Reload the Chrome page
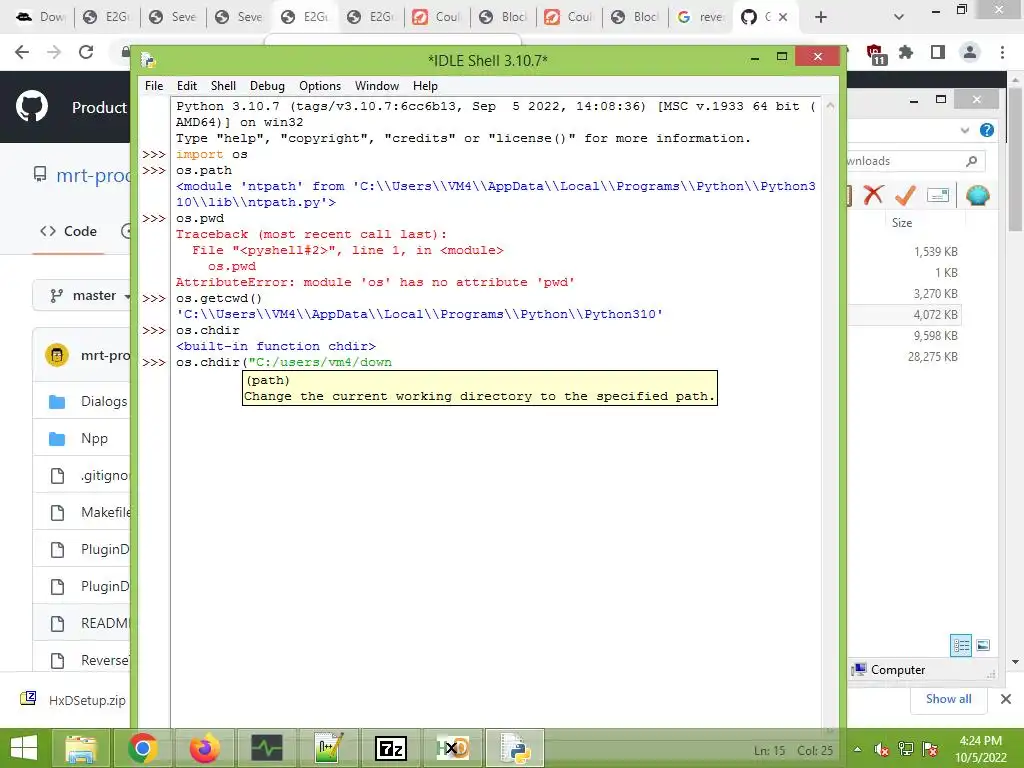1024x768 pixels. click(86, 52)
